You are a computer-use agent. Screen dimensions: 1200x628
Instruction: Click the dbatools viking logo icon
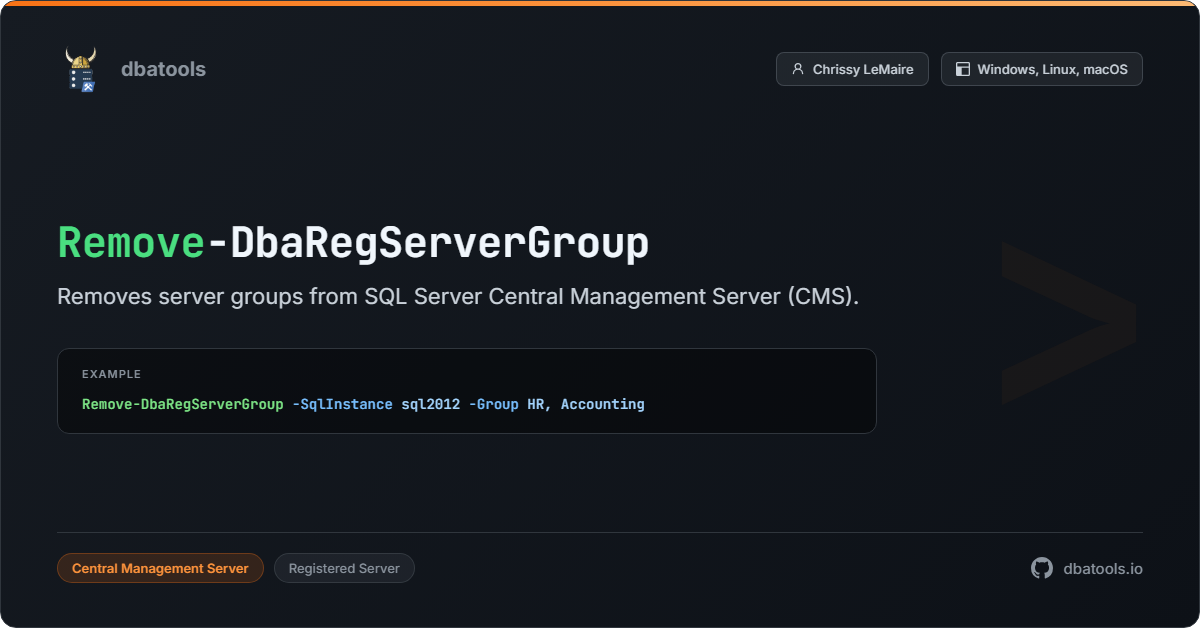81,70
